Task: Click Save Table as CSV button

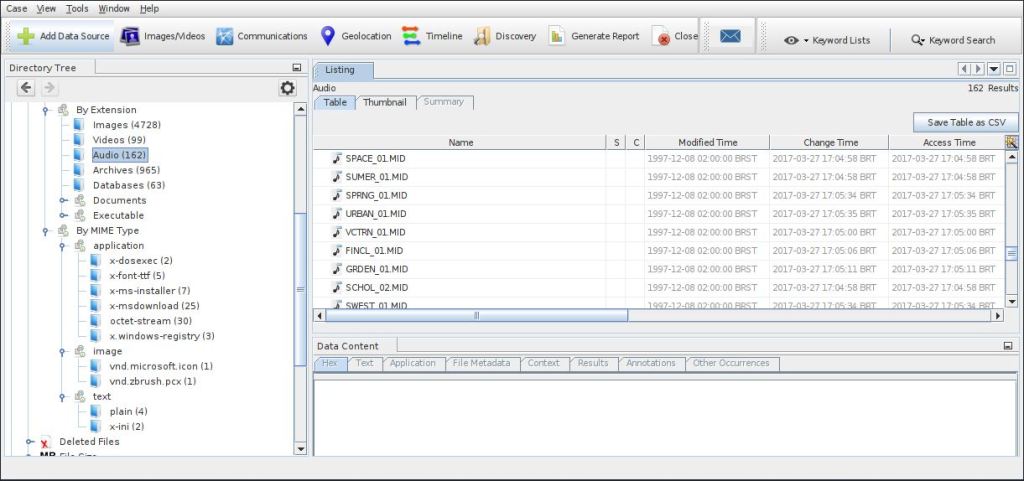Action: [x=965, y=122]
